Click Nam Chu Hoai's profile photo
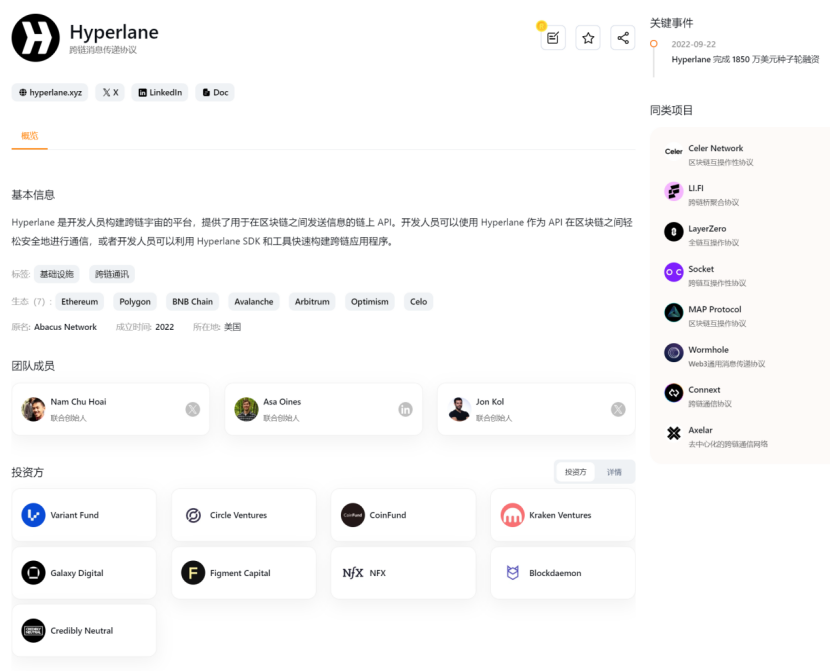 pyautogui.click(x=33, y=409)
